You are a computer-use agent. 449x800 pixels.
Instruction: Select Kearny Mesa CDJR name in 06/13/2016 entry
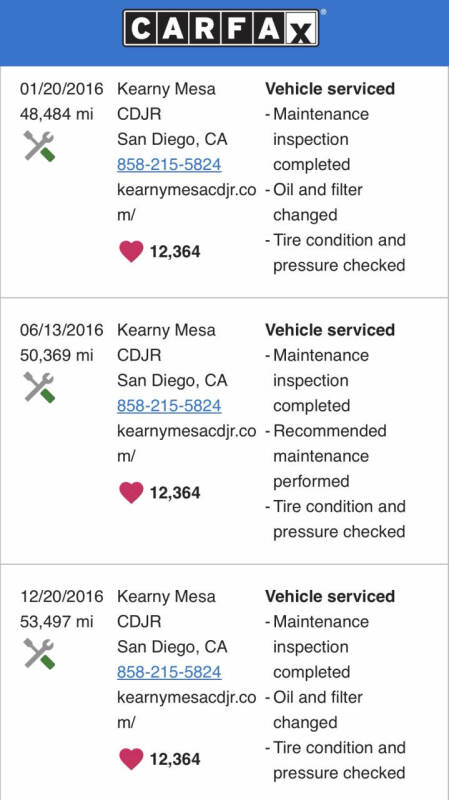tap(166, 342)
